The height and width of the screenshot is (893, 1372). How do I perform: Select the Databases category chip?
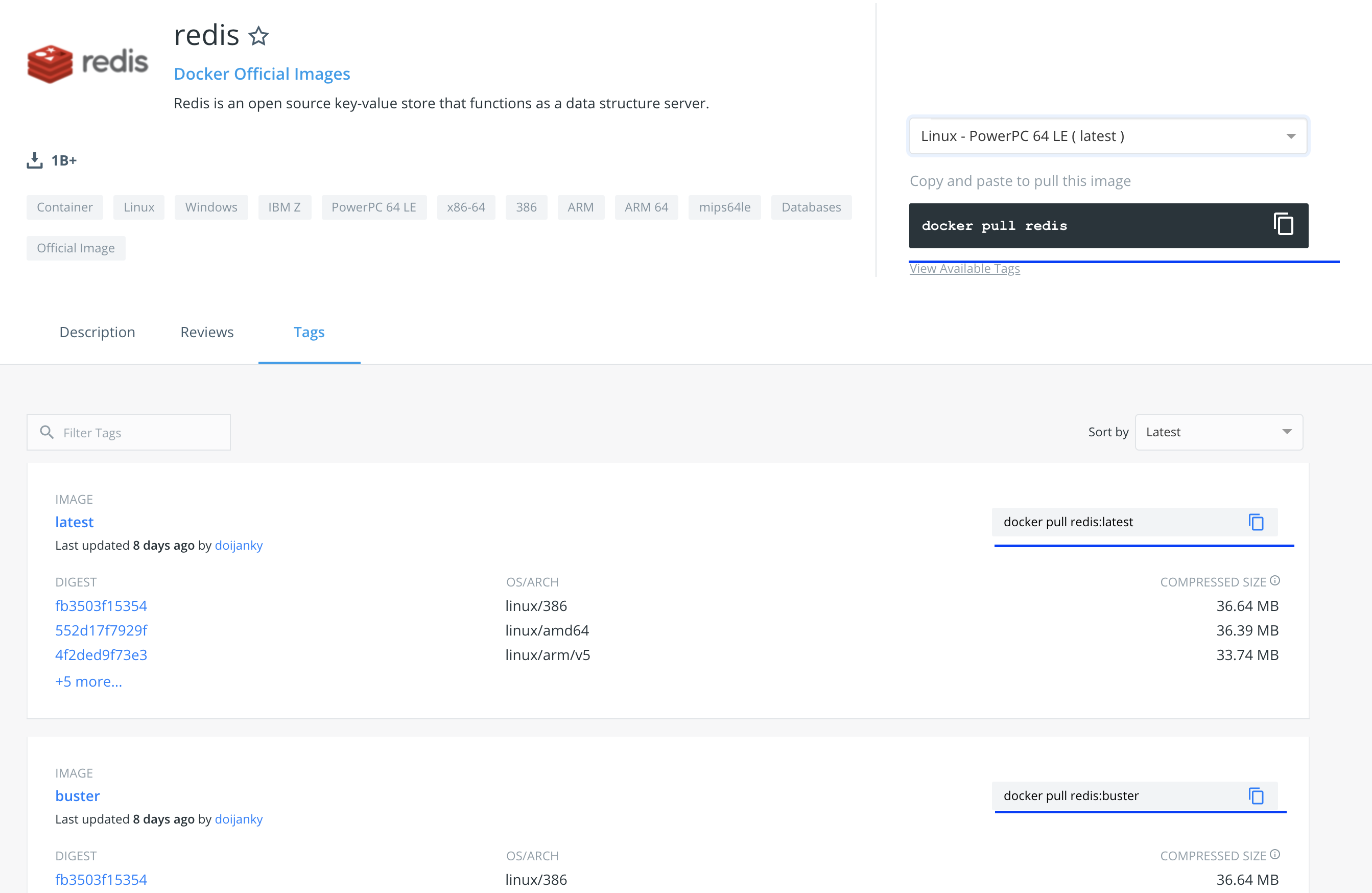coord(811,207)
